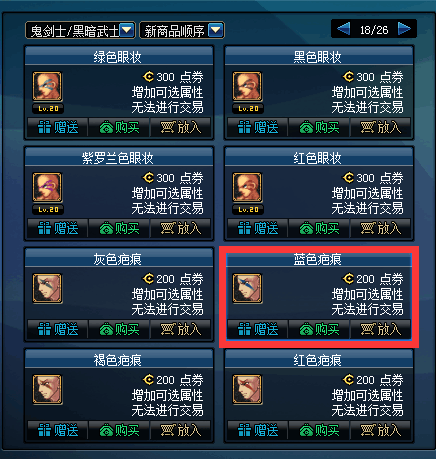
Task: Select the 红色疤痕 face icon
Action: 247,389
